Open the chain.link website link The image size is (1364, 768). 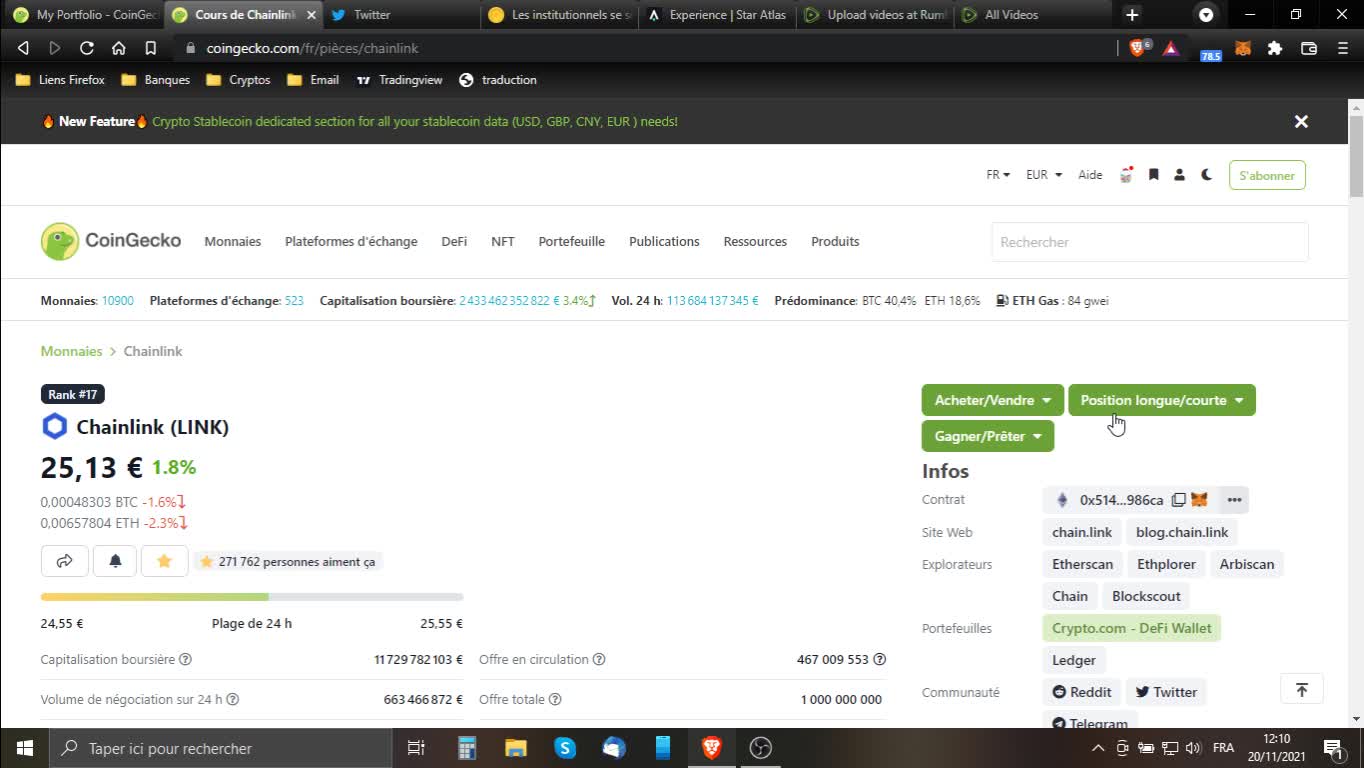(x=1082, y=532)
